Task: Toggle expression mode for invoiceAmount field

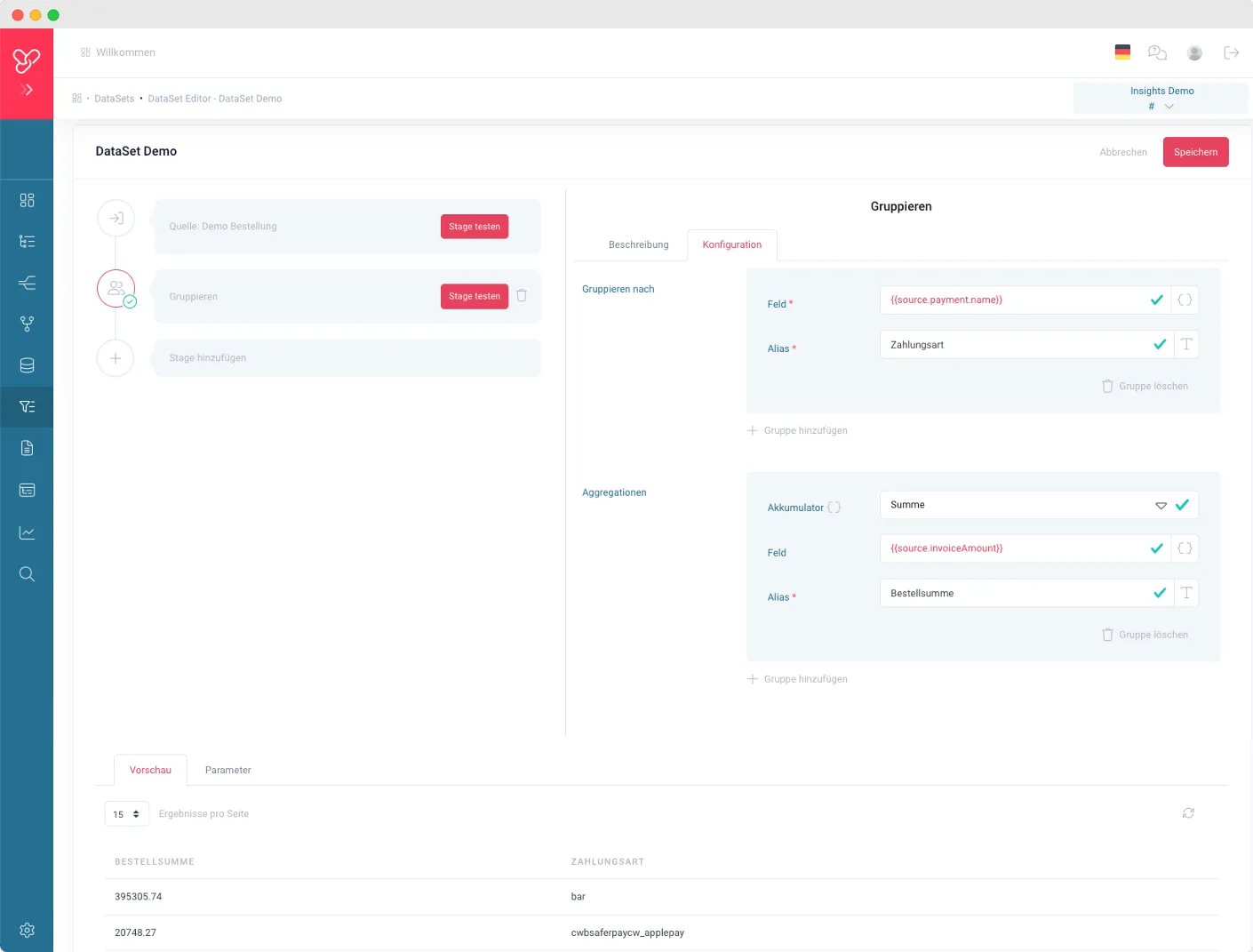Action: (1185, 548)
